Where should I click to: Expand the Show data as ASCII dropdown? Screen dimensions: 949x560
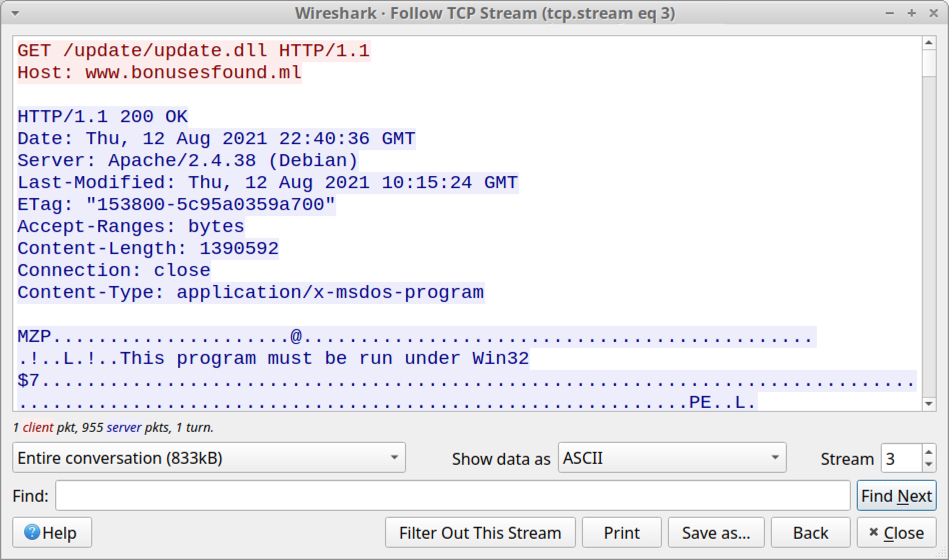672,459
